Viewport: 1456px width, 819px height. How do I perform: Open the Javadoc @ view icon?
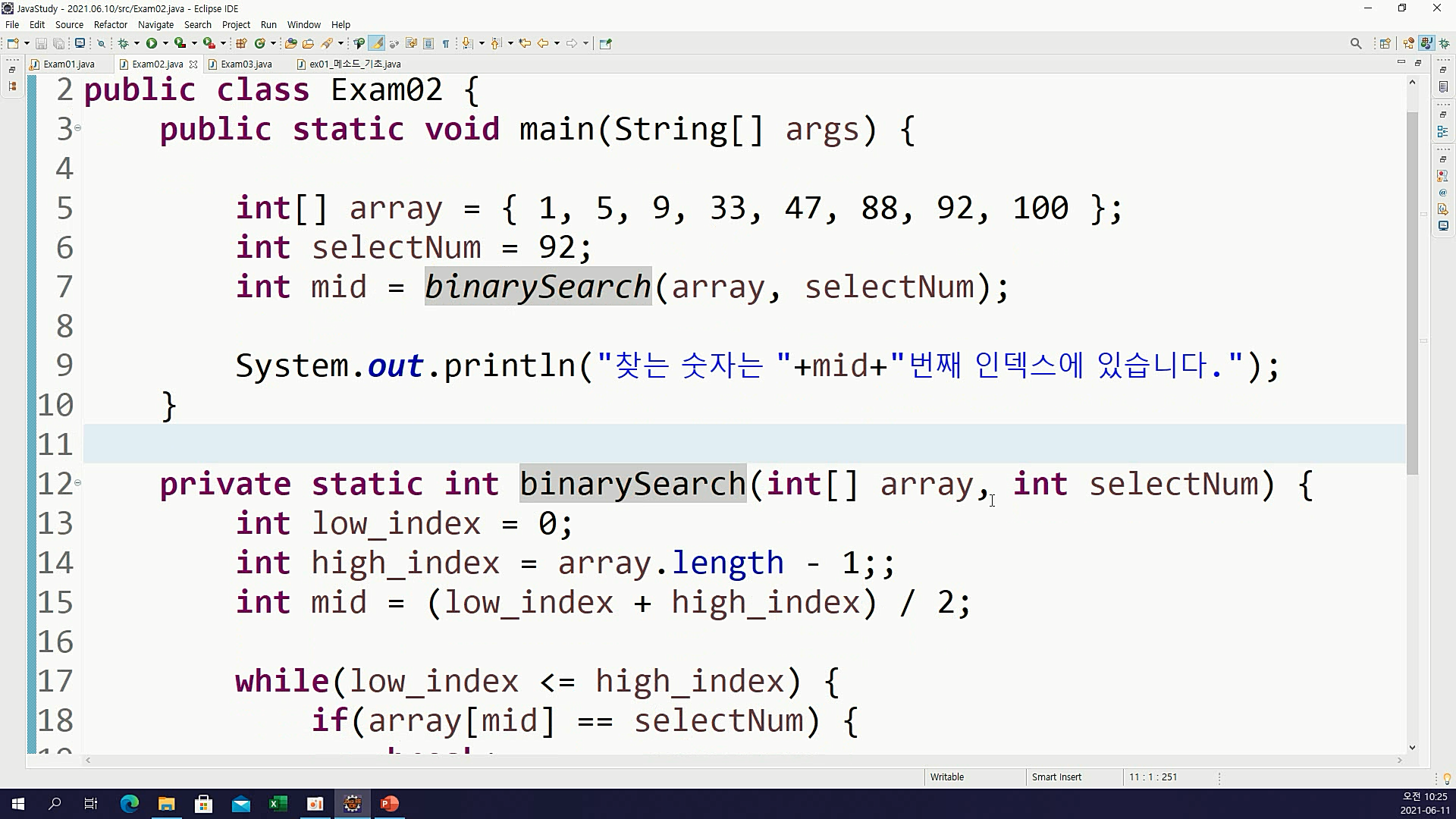point(1443,193)
